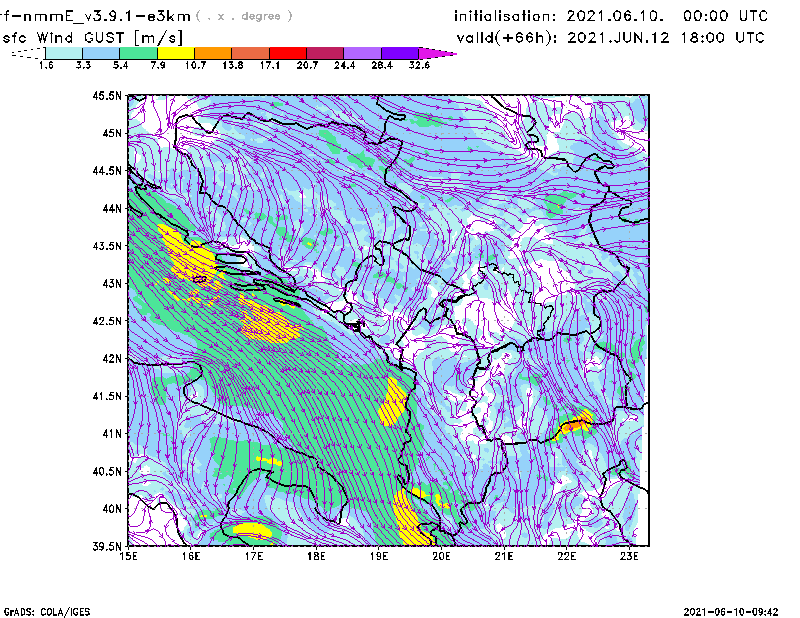Click the 41.5N latitude label
The width and height of the screenshot is (800, 618).
107,396
